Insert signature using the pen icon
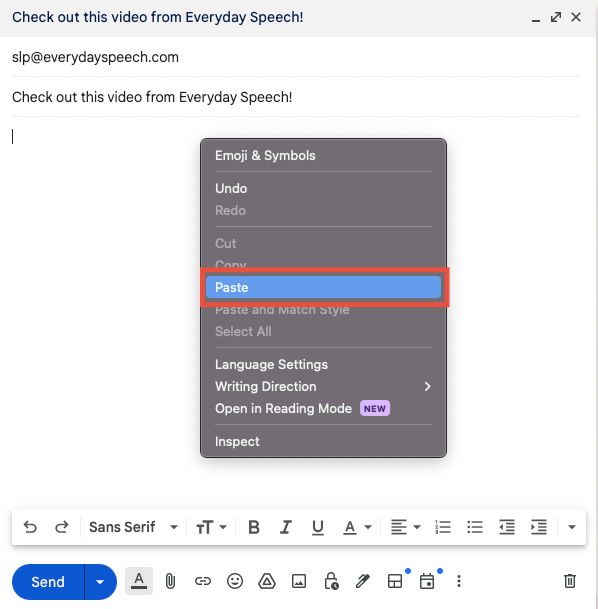The image size is (598, 609). click(x=363, y=581)
